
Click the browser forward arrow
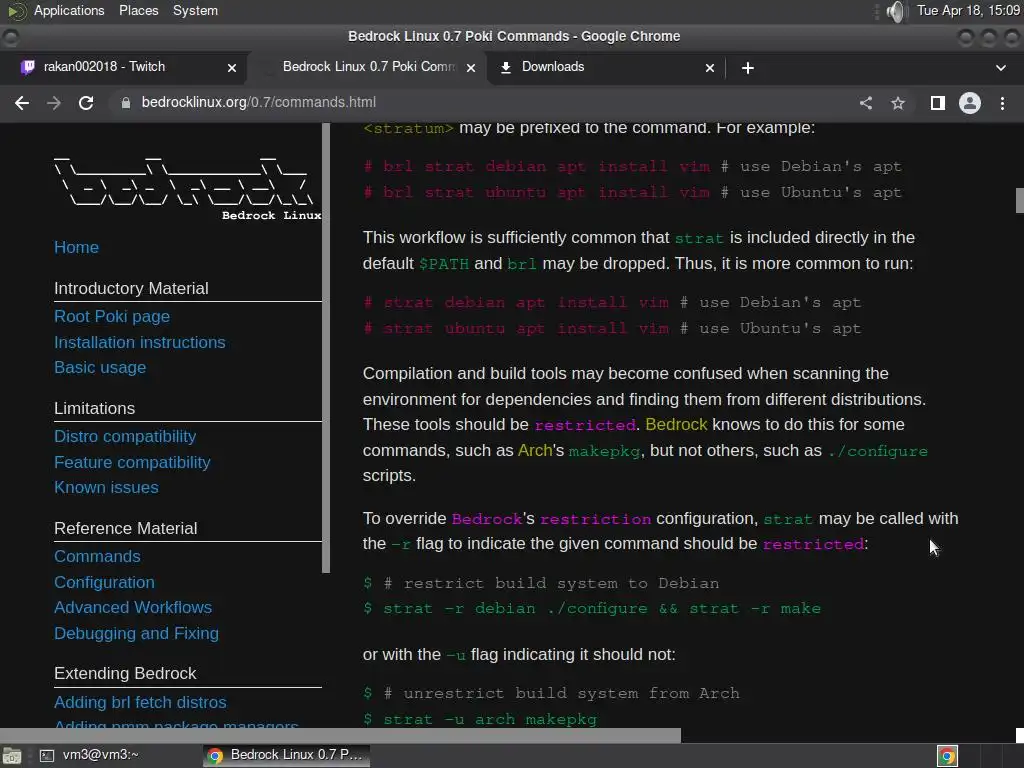point(54,103)
